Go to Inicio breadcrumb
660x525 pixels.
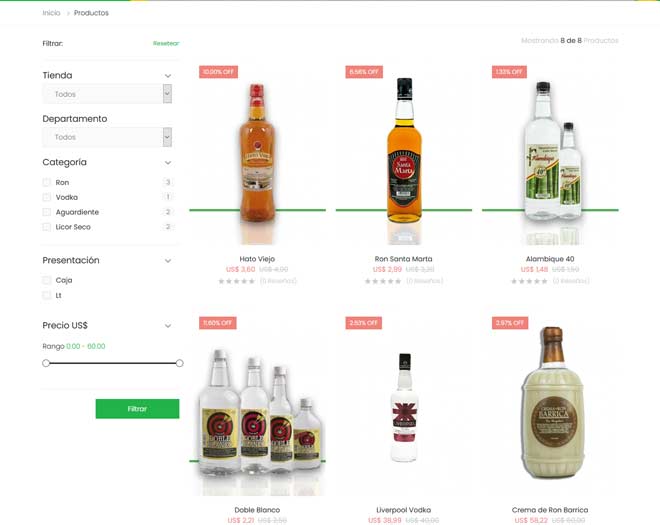(51, 13)
